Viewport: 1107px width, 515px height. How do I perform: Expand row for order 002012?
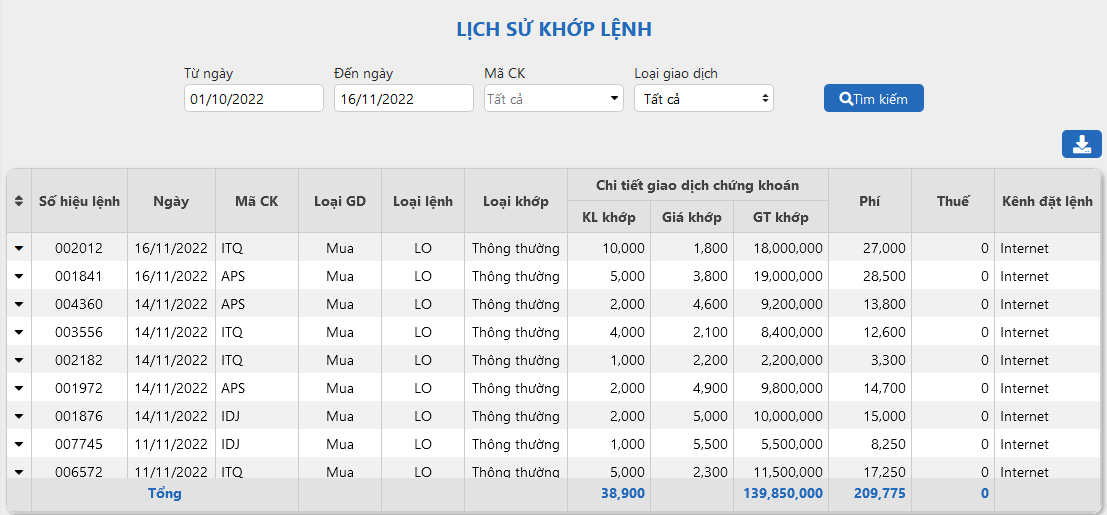[x=18, y=248]
